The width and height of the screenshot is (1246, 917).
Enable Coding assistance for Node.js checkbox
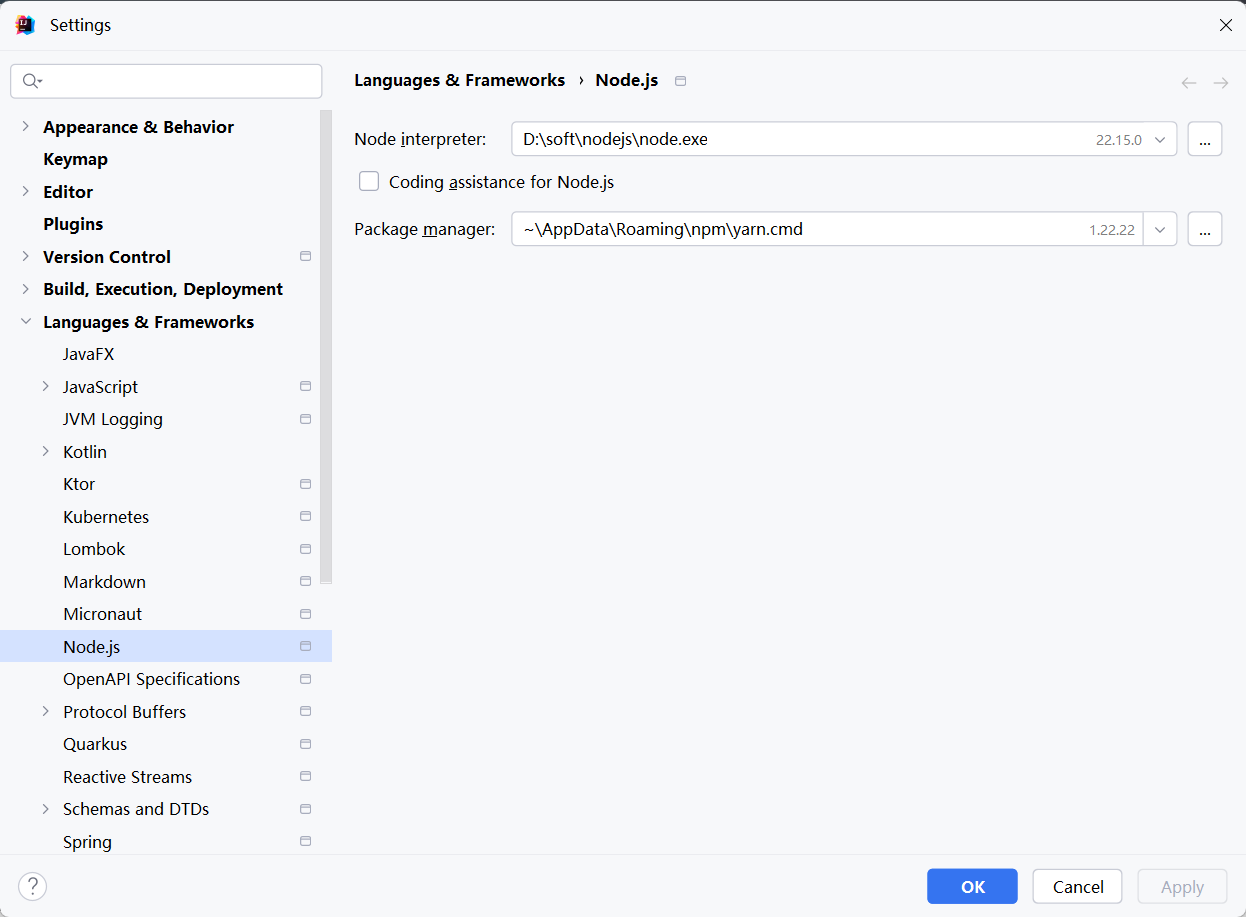point(369,181)
